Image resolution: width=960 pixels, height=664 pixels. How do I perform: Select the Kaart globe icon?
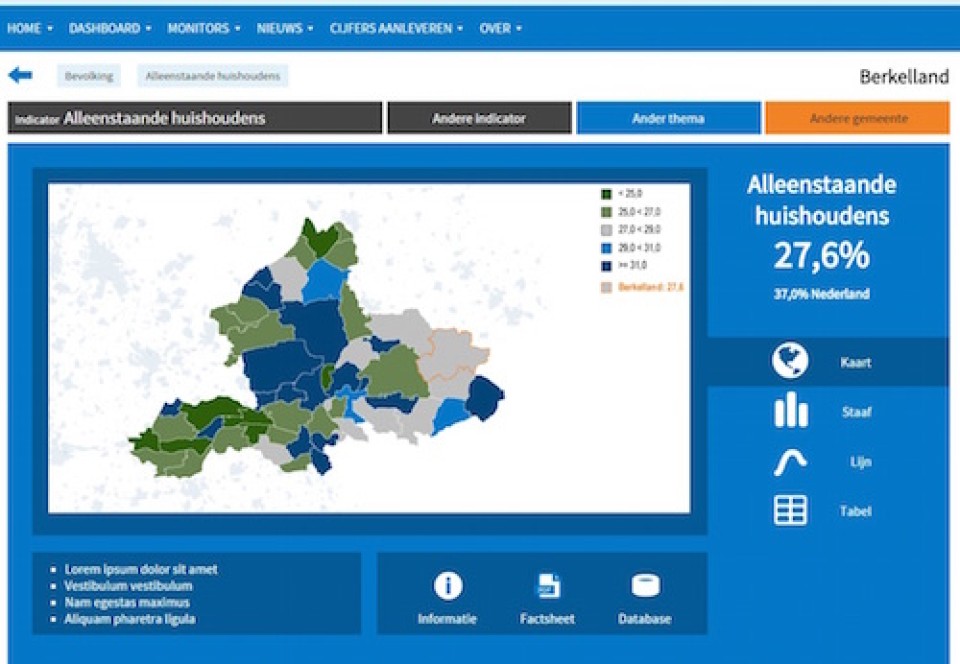790,362
